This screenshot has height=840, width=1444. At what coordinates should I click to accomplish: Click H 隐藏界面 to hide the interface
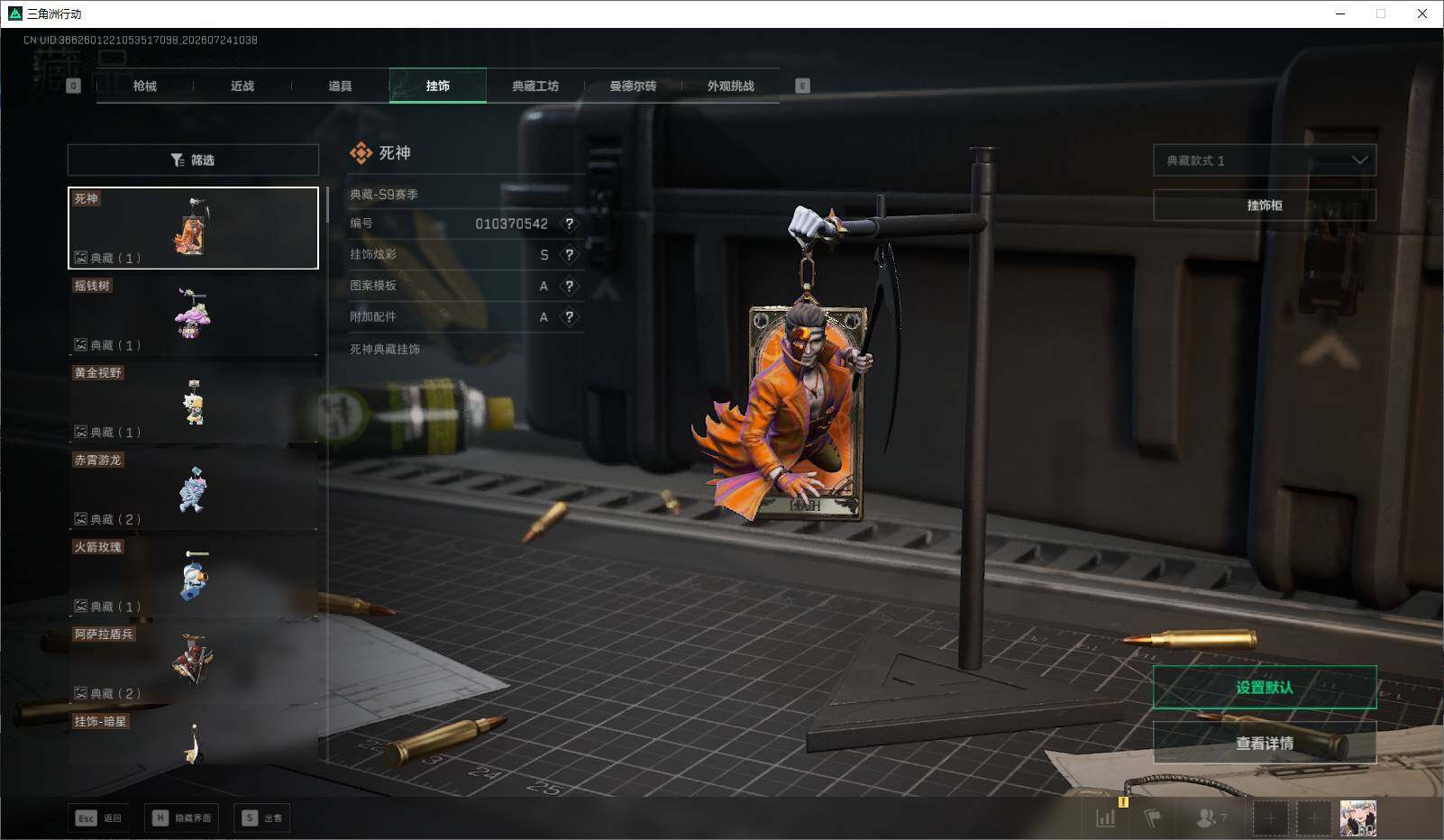coord(181,817)
